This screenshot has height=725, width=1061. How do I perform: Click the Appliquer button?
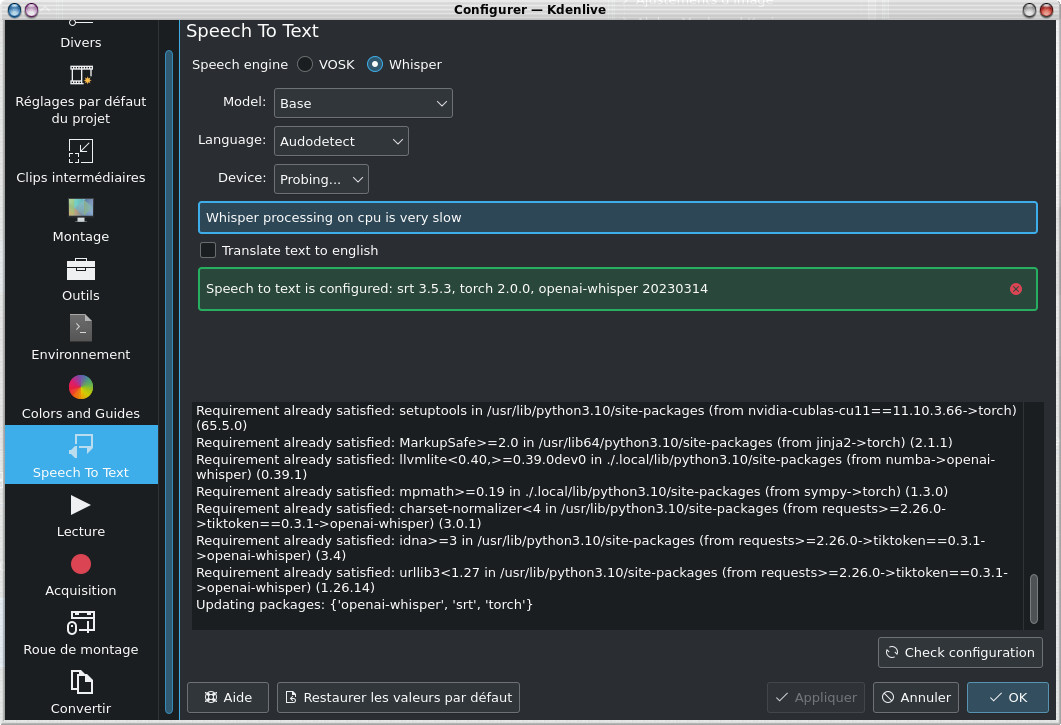click(x=816, y=697)
